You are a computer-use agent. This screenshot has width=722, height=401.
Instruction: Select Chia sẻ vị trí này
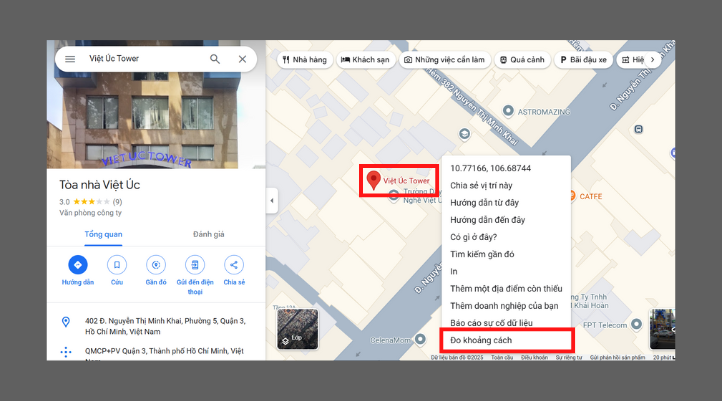click(x=481, y=186)
